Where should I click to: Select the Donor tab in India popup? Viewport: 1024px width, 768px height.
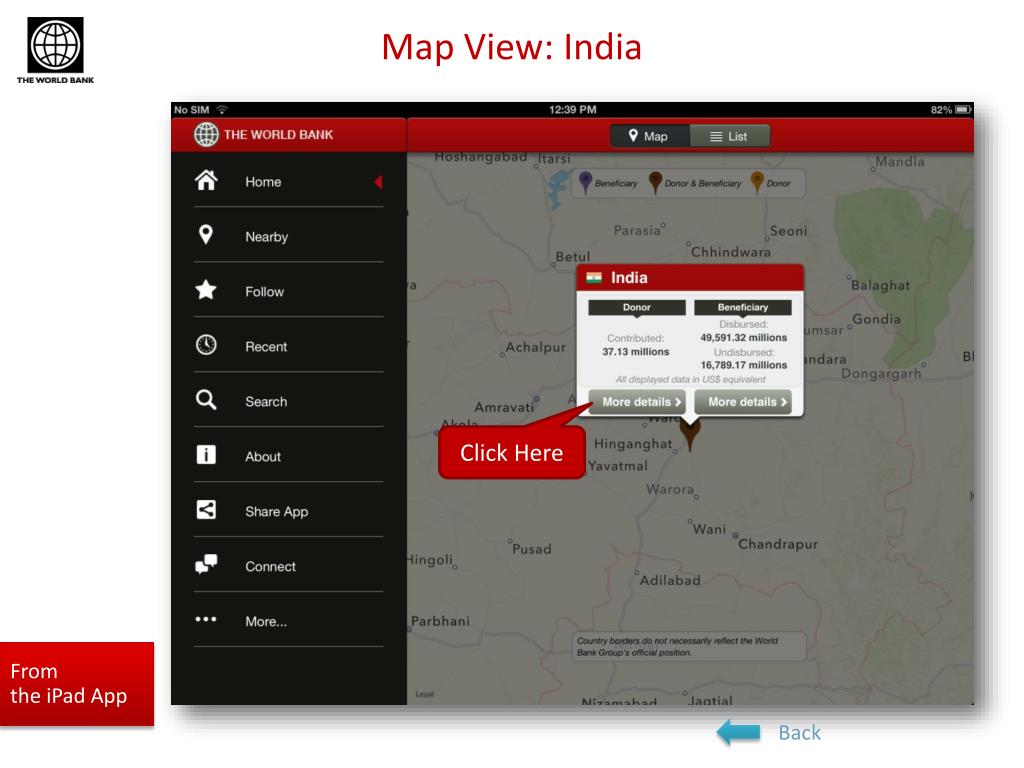637,308
